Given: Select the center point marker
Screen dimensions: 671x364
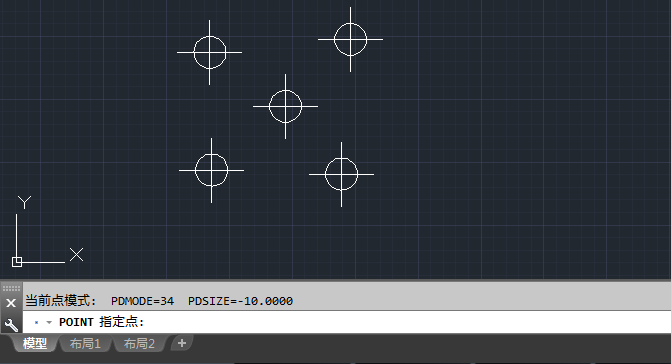Looking at the screenshot, I should [x=285, y=106].
